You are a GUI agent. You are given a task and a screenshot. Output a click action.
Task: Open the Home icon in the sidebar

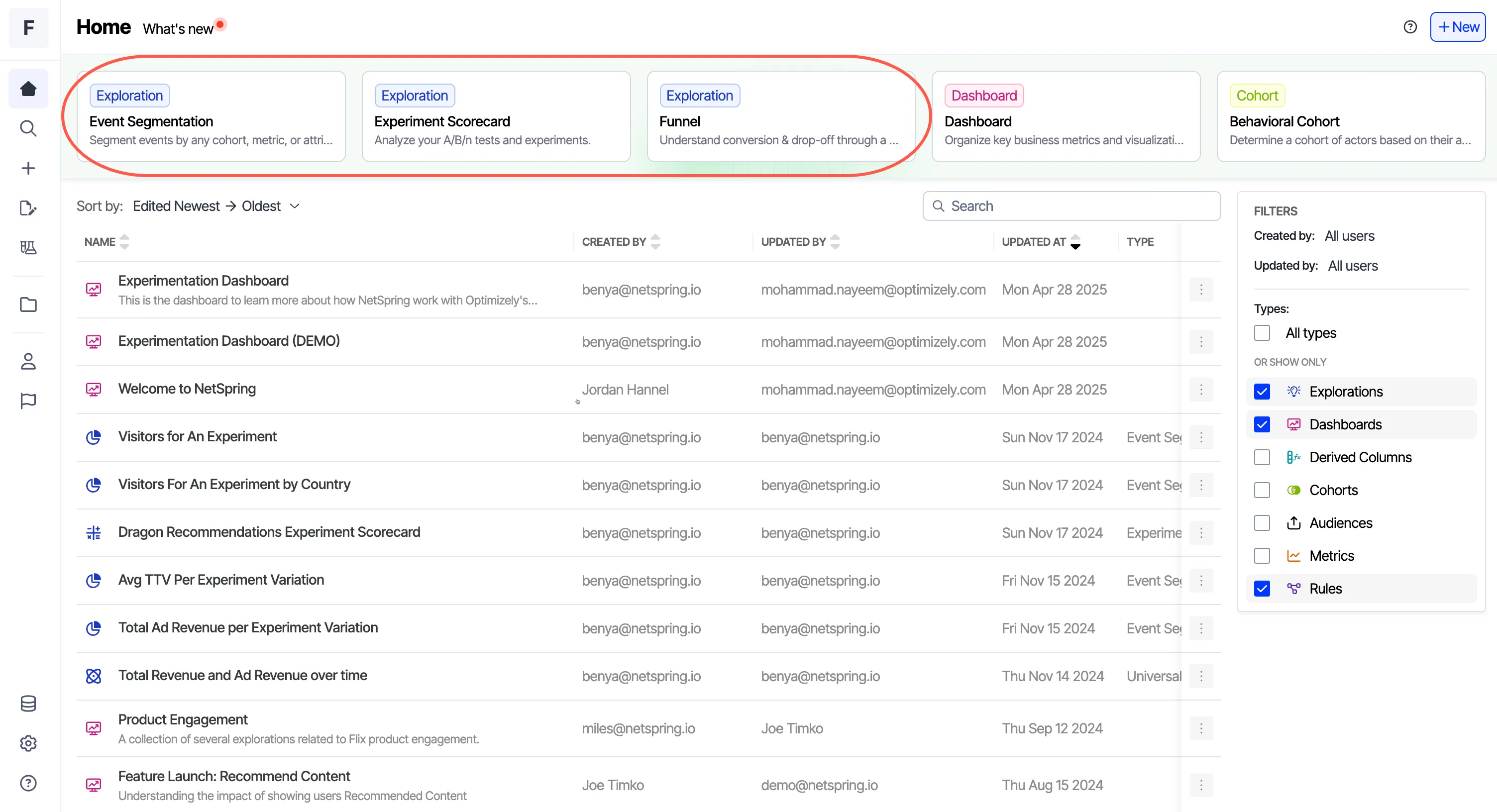(x=28, y=88)
